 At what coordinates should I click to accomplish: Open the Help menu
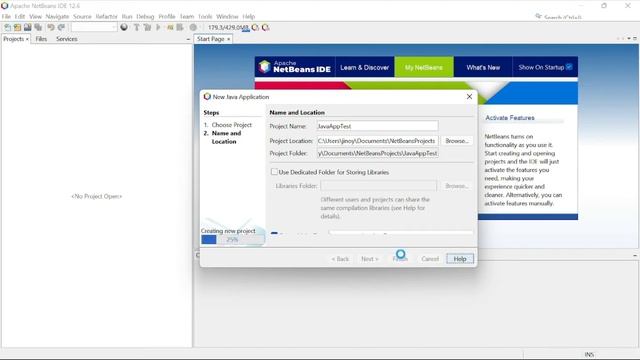tap(249, 16)
